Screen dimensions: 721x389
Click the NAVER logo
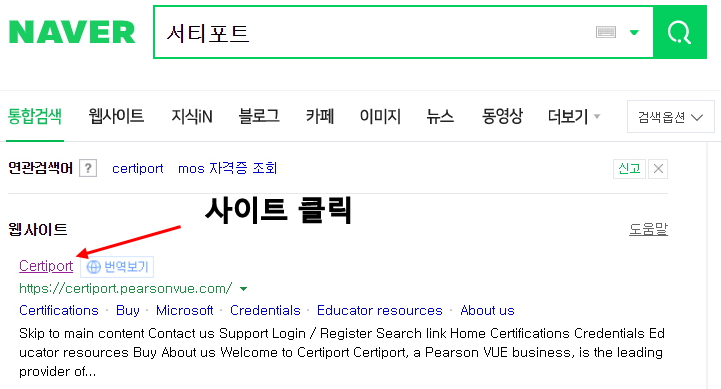pos(72,32)
